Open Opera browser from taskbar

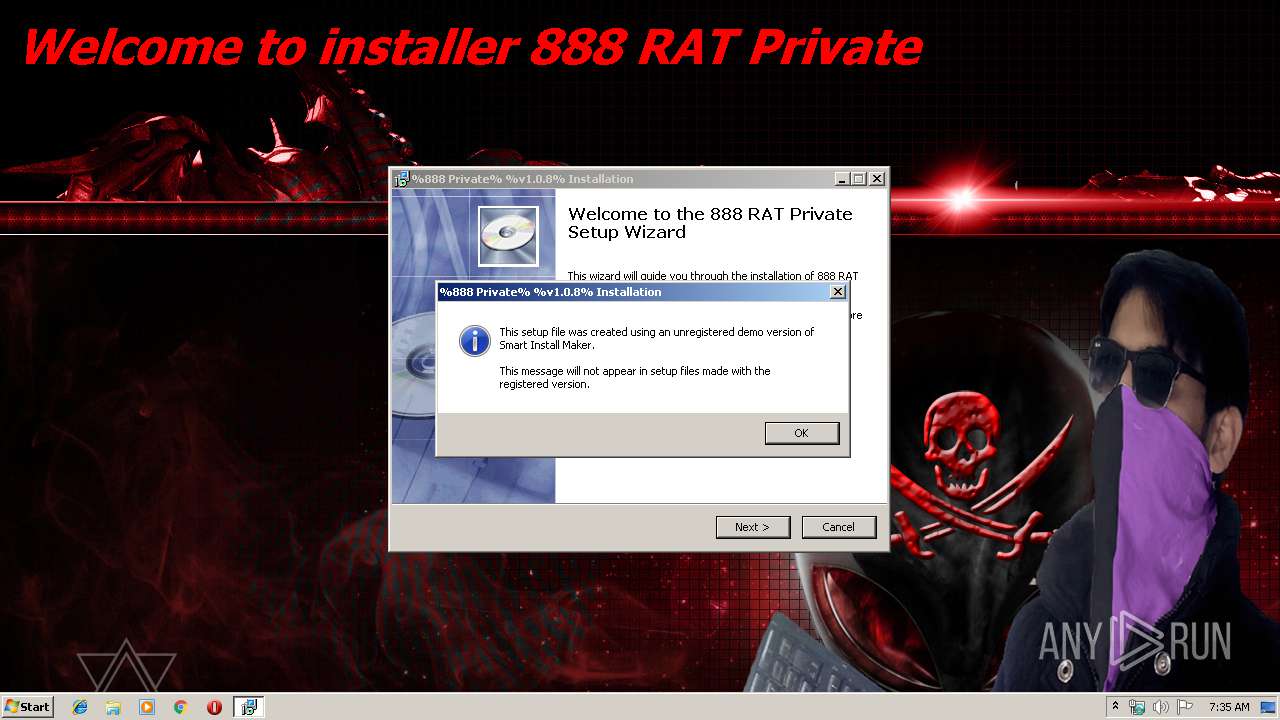coord(214,707)
